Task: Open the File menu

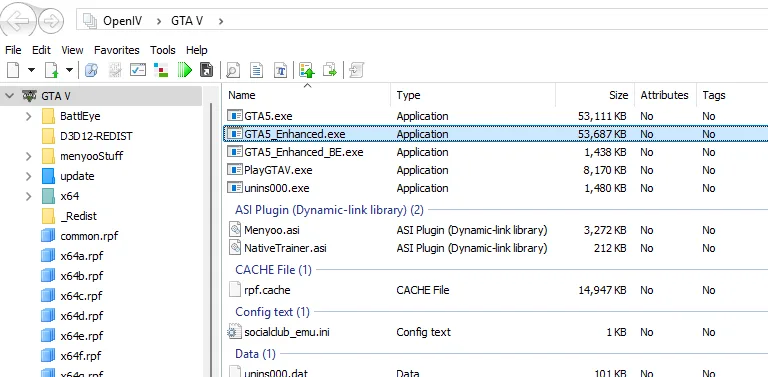Action: 13,50
